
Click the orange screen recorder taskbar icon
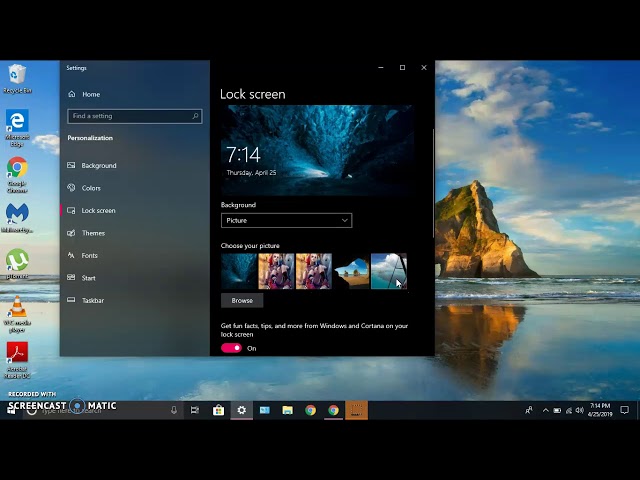[x=356, y=410]
